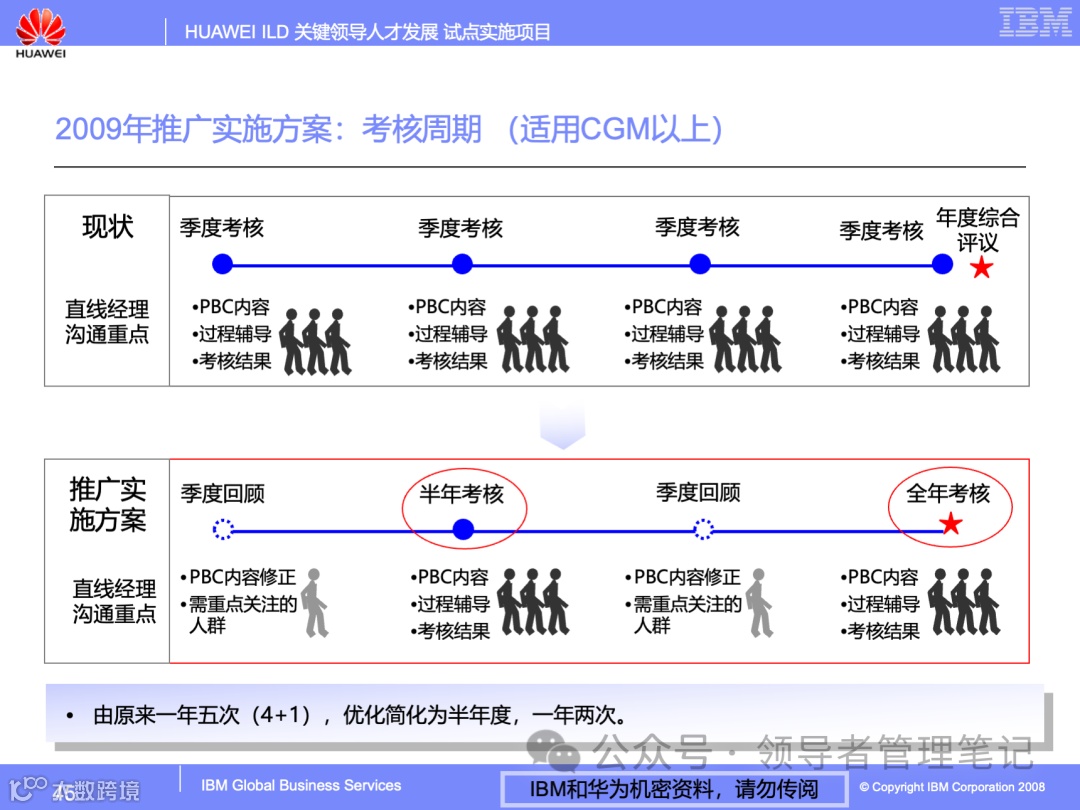Expand the red circled 全年考核 label
Viewport: 1080px width, 810px height.
[x=950, y=505]
